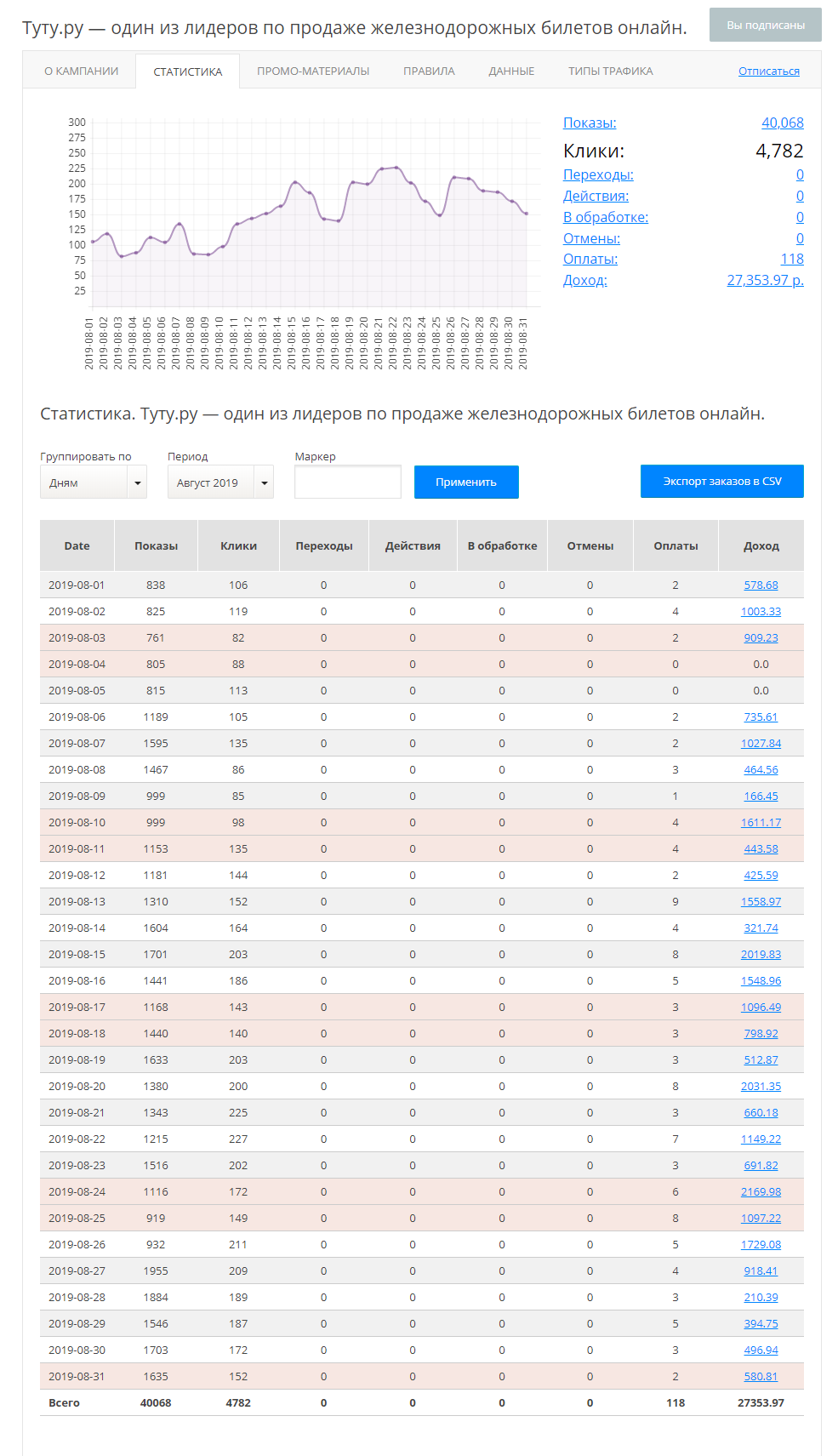
Task: Go to the Типы трафика tab
Action: [x=610, y=71]
